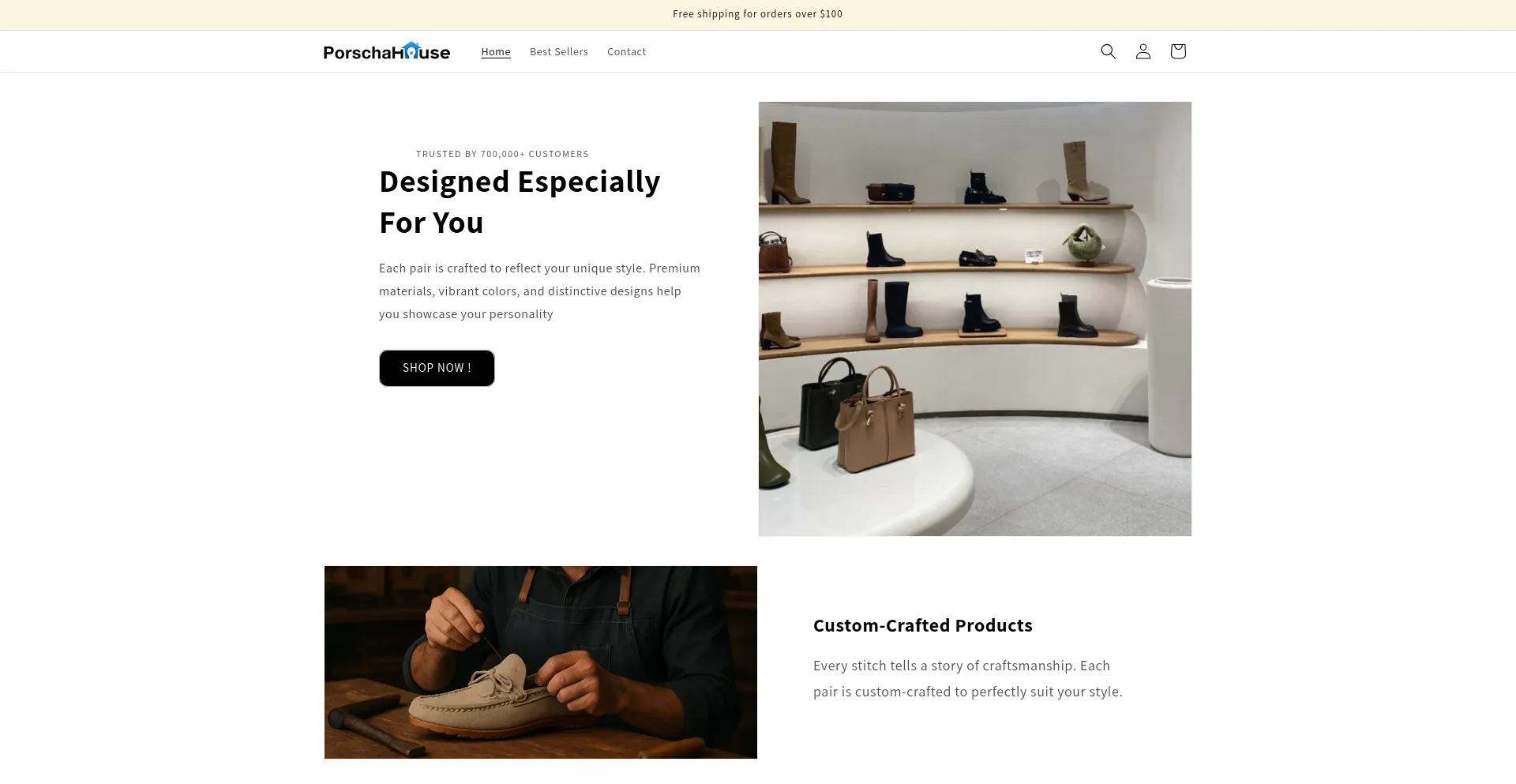This screenshot has width=1516, height=784.
Task: Go to the Home menu item
Action: [x=496, y=51]
